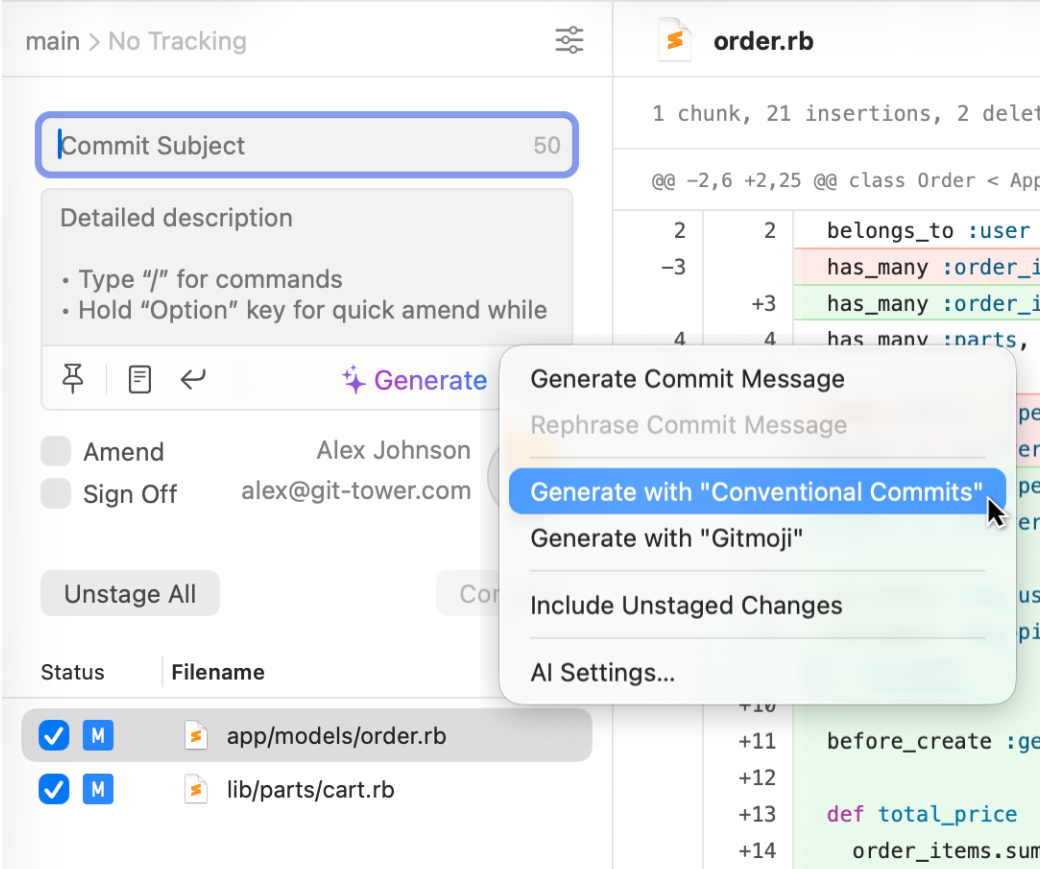Screen dimensions: 1040x869
Task: Uncheck the lib/parts/cart.rb staged checkbox
Action: point(53,790)
